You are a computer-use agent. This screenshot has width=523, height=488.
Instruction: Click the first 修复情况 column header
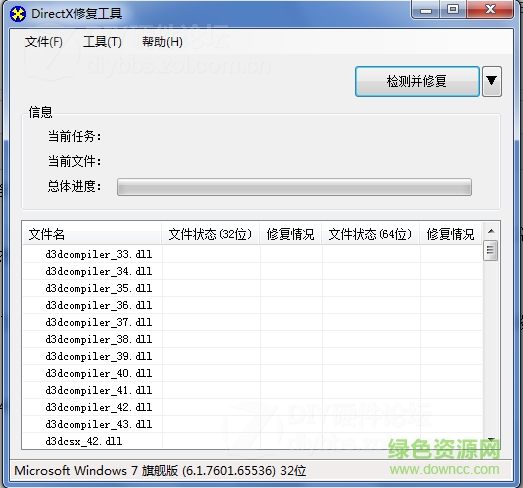(291, 234)
